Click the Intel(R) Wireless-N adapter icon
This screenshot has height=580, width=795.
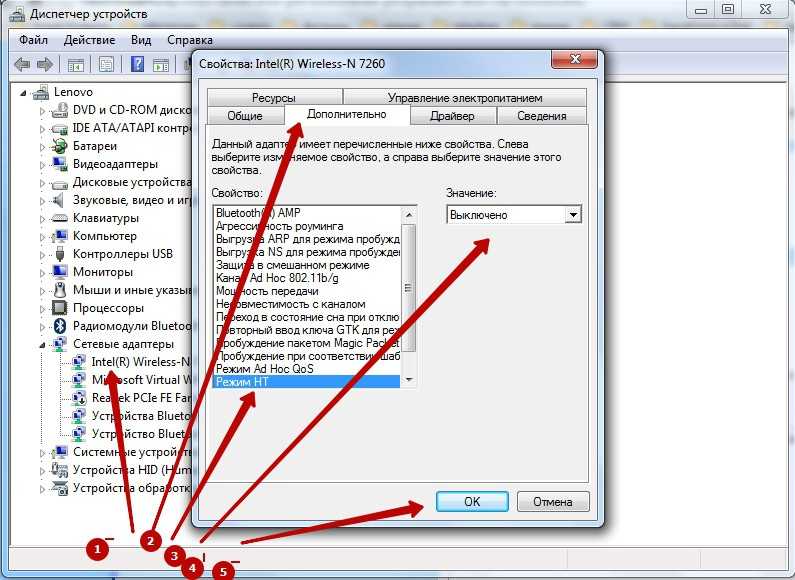(79, 362)
